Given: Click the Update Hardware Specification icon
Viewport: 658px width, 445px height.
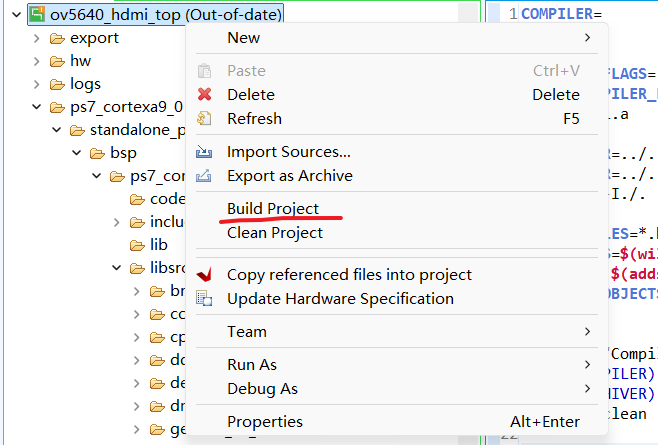Looking at the screenshot, I should (x=205, y=298).
